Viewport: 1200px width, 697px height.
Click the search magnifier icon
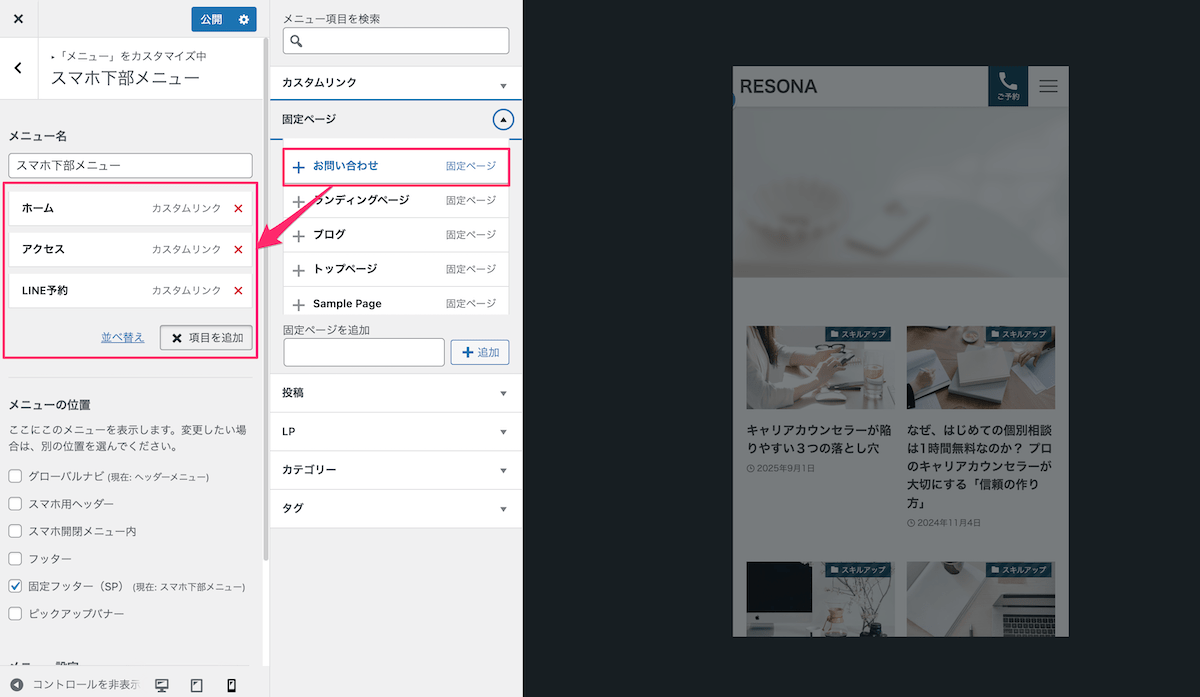pyautogui.click(x=296, y=41)
